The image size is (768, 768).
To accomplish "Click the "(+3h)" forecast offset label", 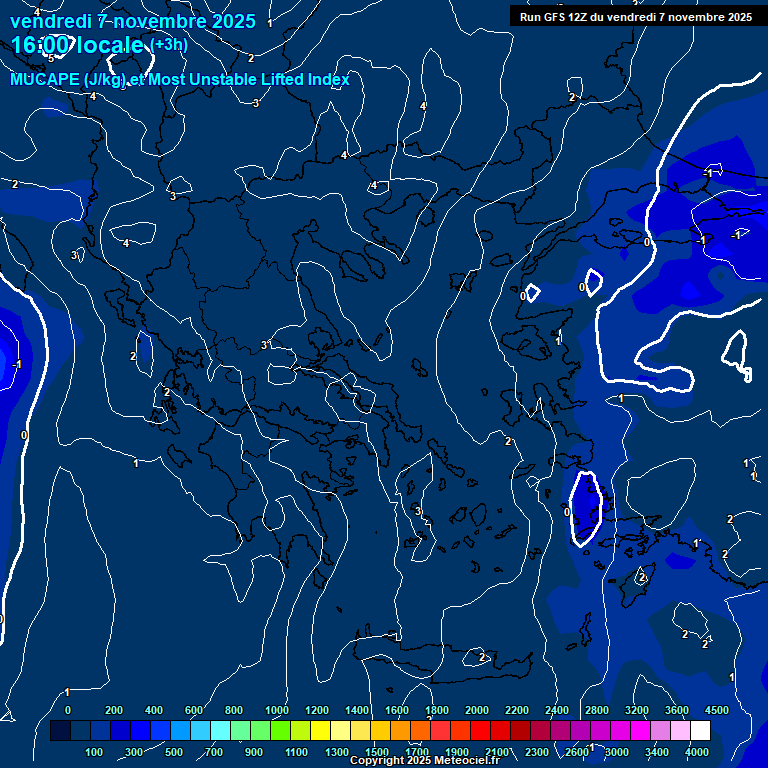I will coord(169,45).
